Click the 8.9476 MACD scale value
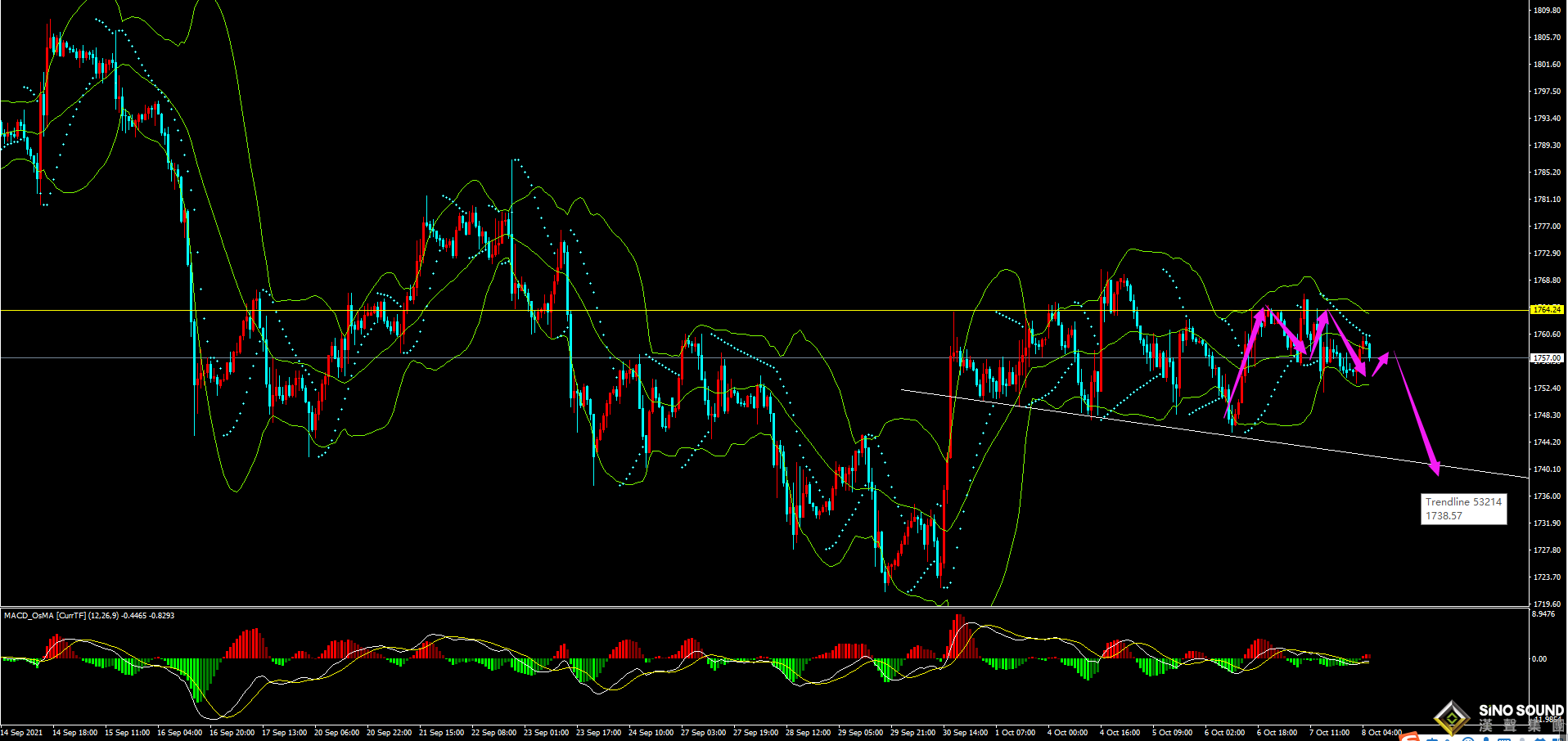 pyautogui.click(x=1543, y=614)
